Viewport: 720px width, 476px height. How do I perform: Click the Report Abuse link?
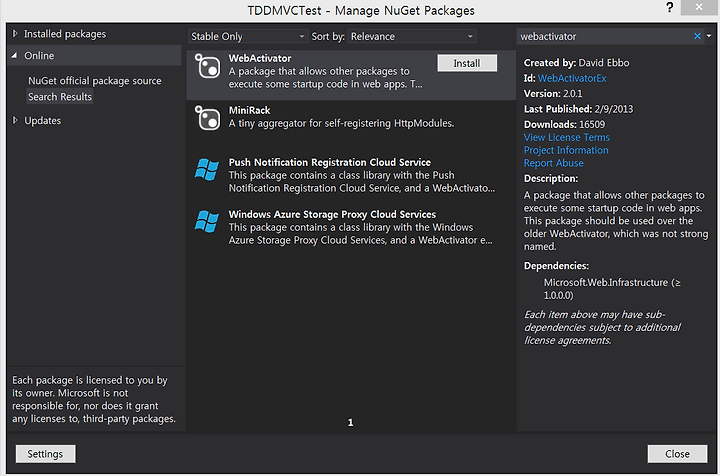pos(554,163)
